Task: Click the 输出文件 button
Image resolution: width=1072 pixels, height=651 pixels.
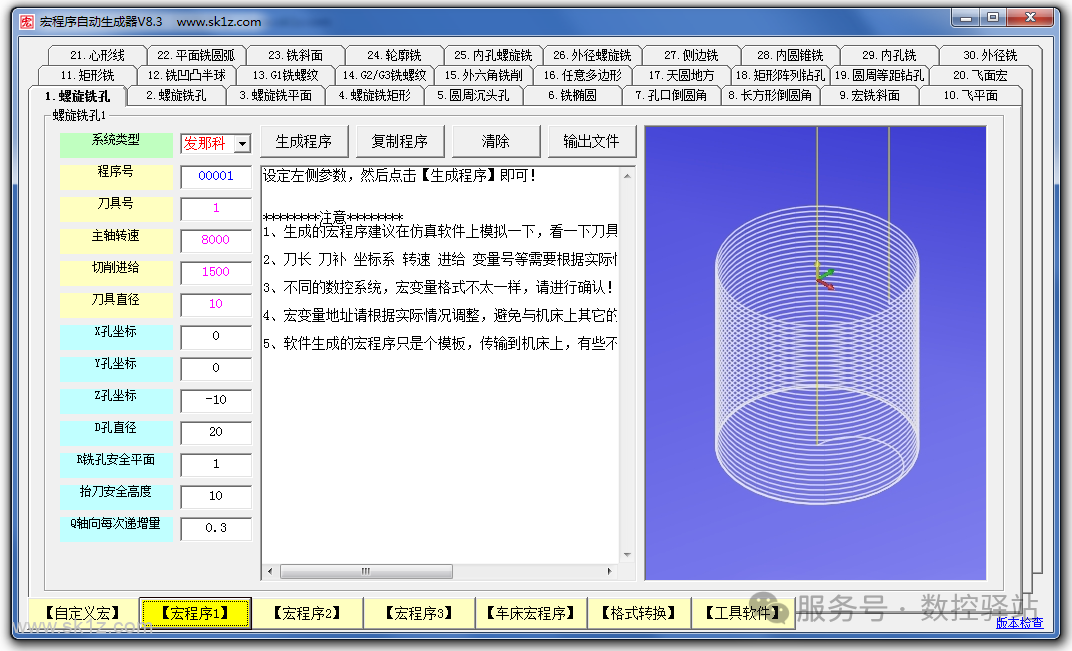Action: tap(591, 142)
